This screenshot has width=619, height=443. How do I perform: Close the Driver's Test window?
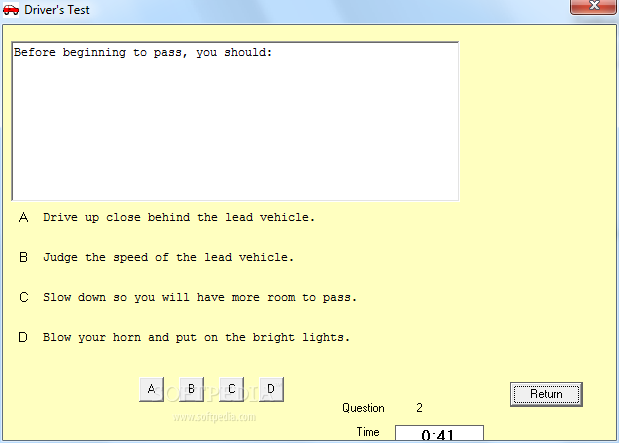[x=593, y=6]
